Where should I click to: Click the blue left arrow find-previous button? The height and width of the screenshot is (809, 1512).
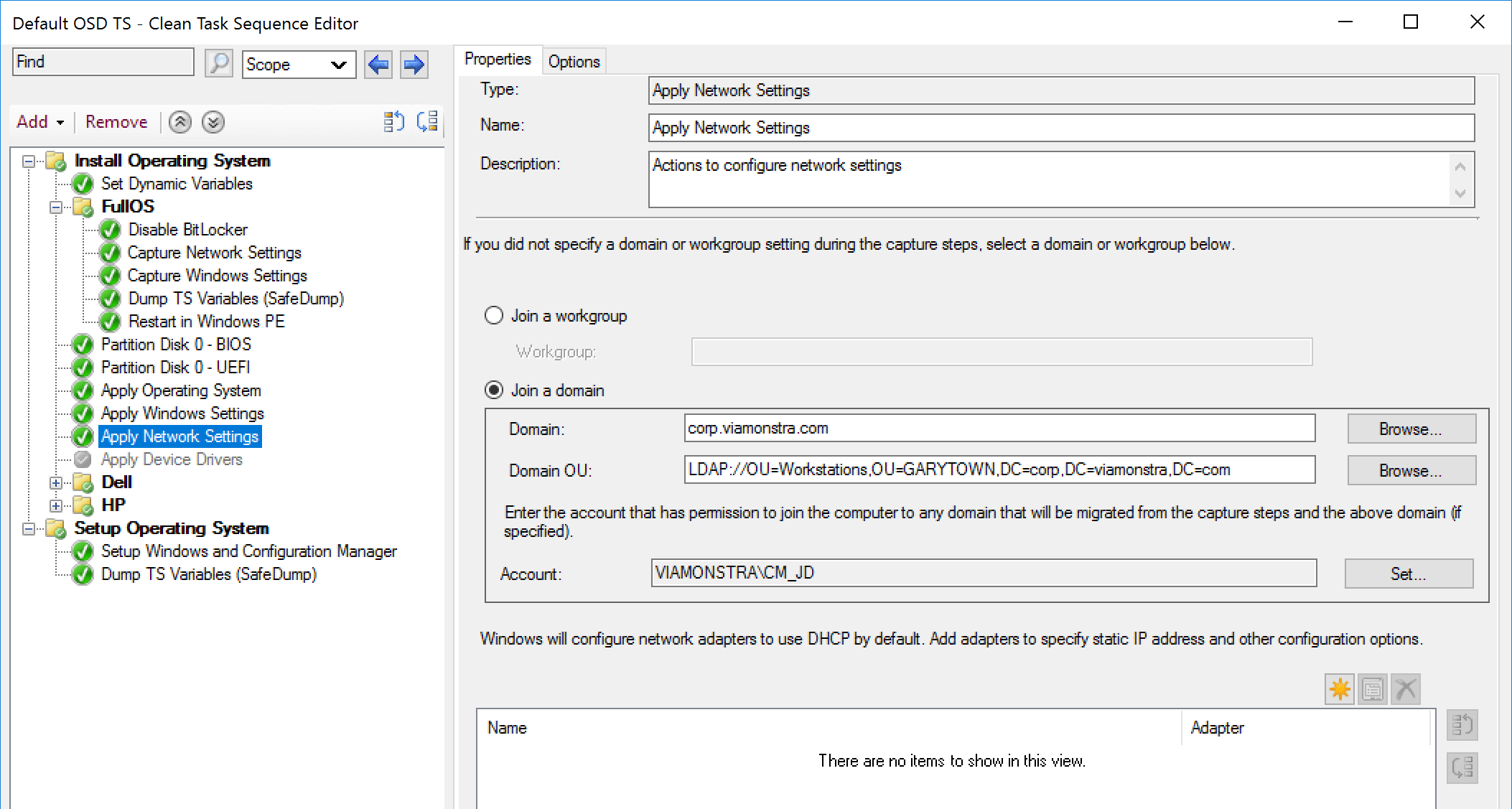(378, 65)
